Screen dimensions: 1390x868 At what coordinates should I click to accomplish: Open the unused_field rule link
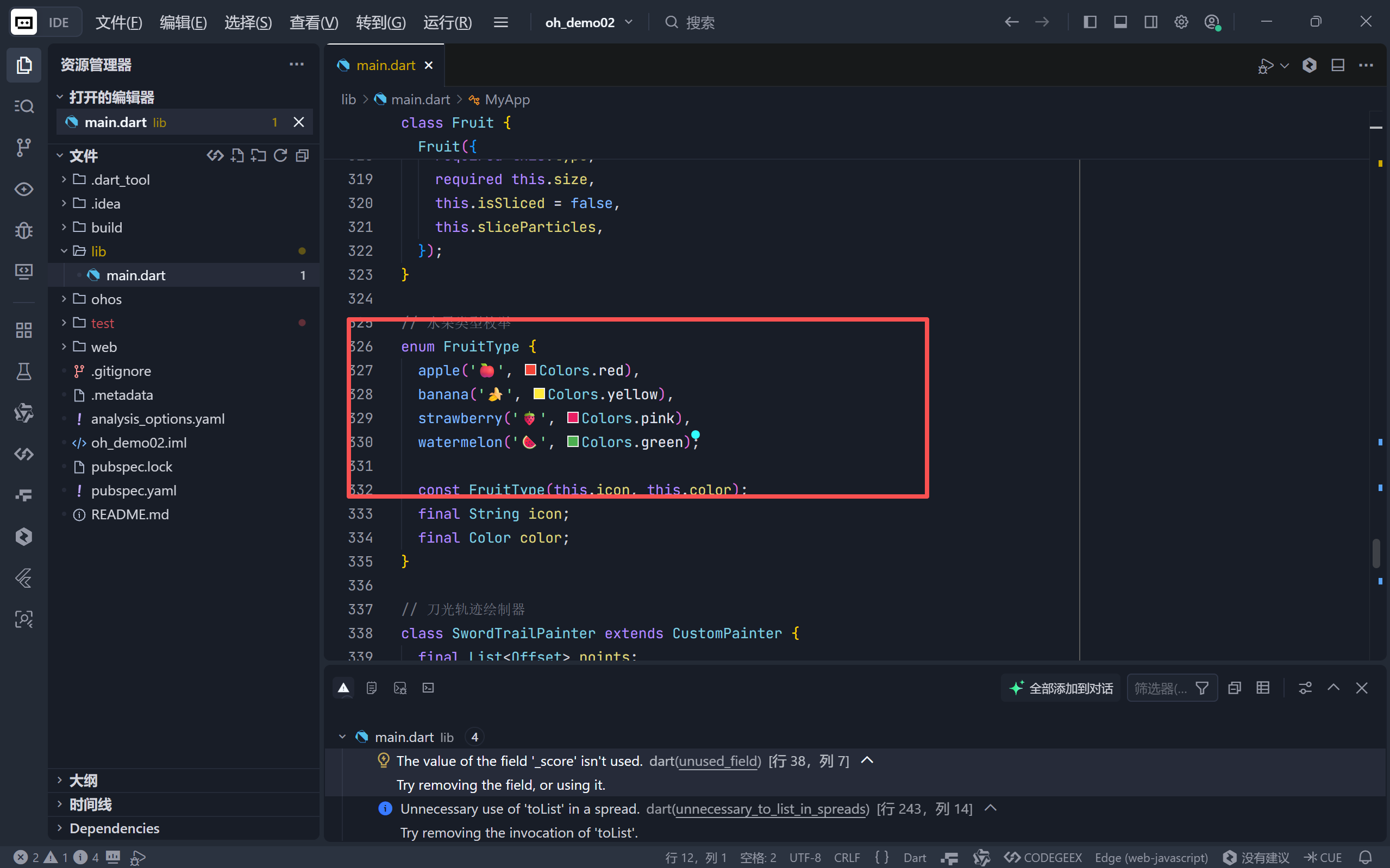(718, 760)
